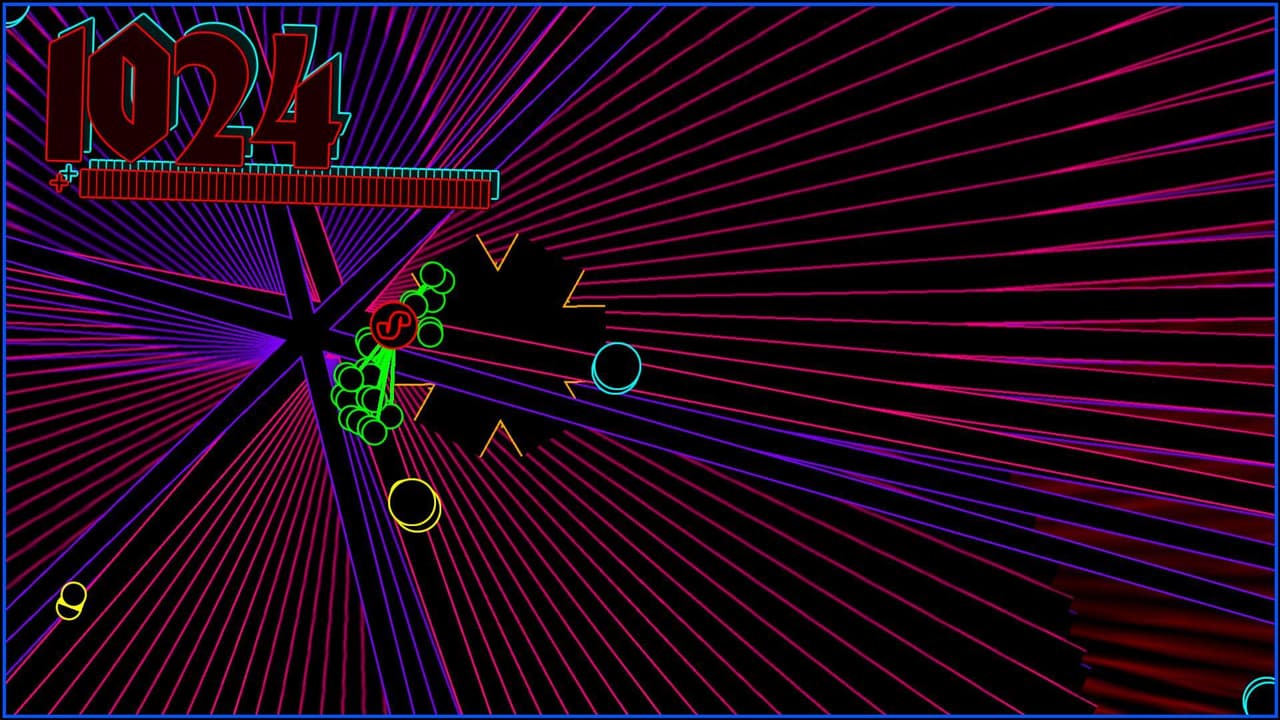Image resolution: width=1280 pixels, height=720 pixels.
Task: Click the red player orb with the S symbol
Action: tap(394, 325)
